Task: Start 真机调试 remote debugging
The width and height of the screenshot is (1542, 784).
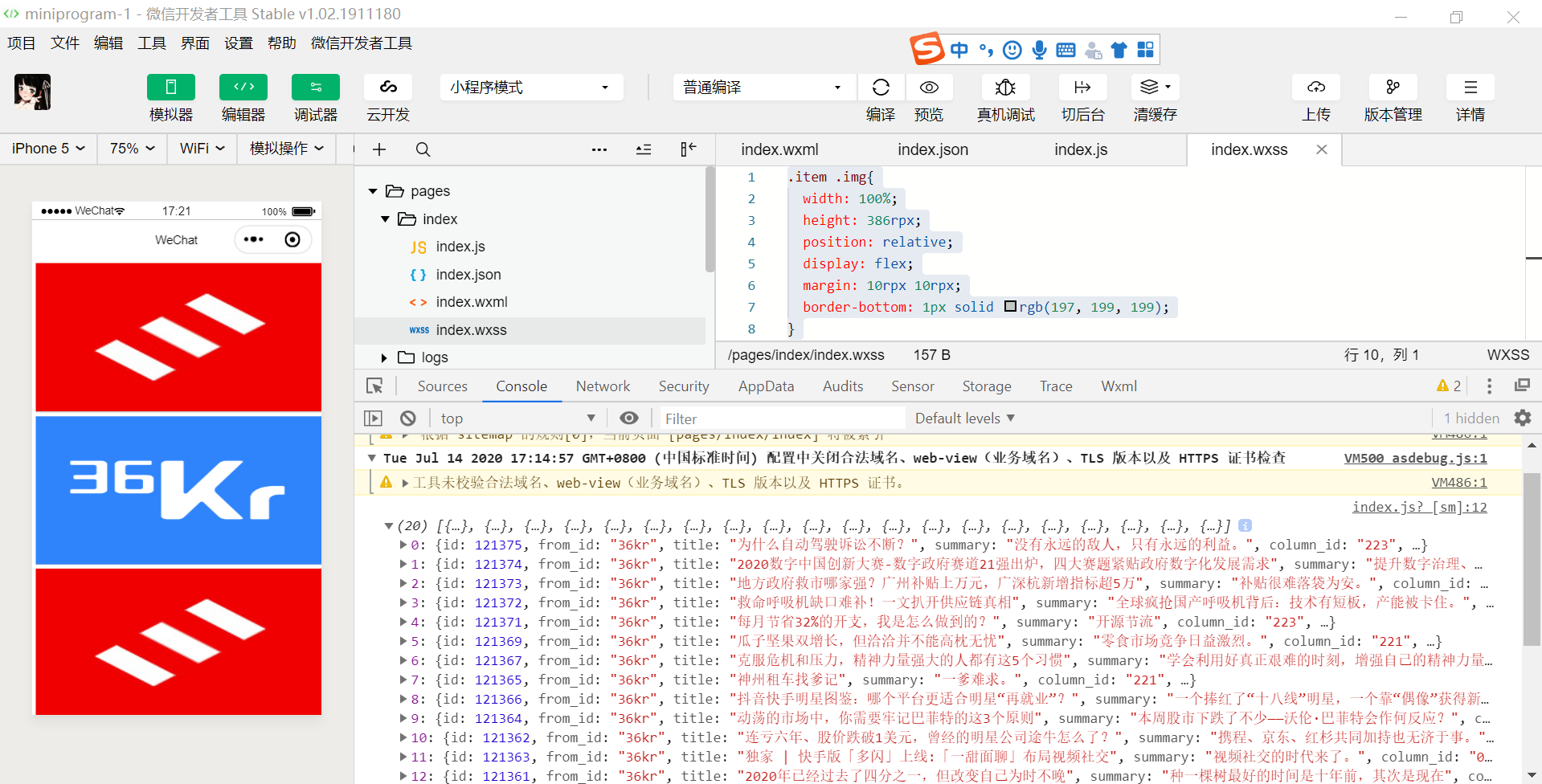Action: 1005,88
